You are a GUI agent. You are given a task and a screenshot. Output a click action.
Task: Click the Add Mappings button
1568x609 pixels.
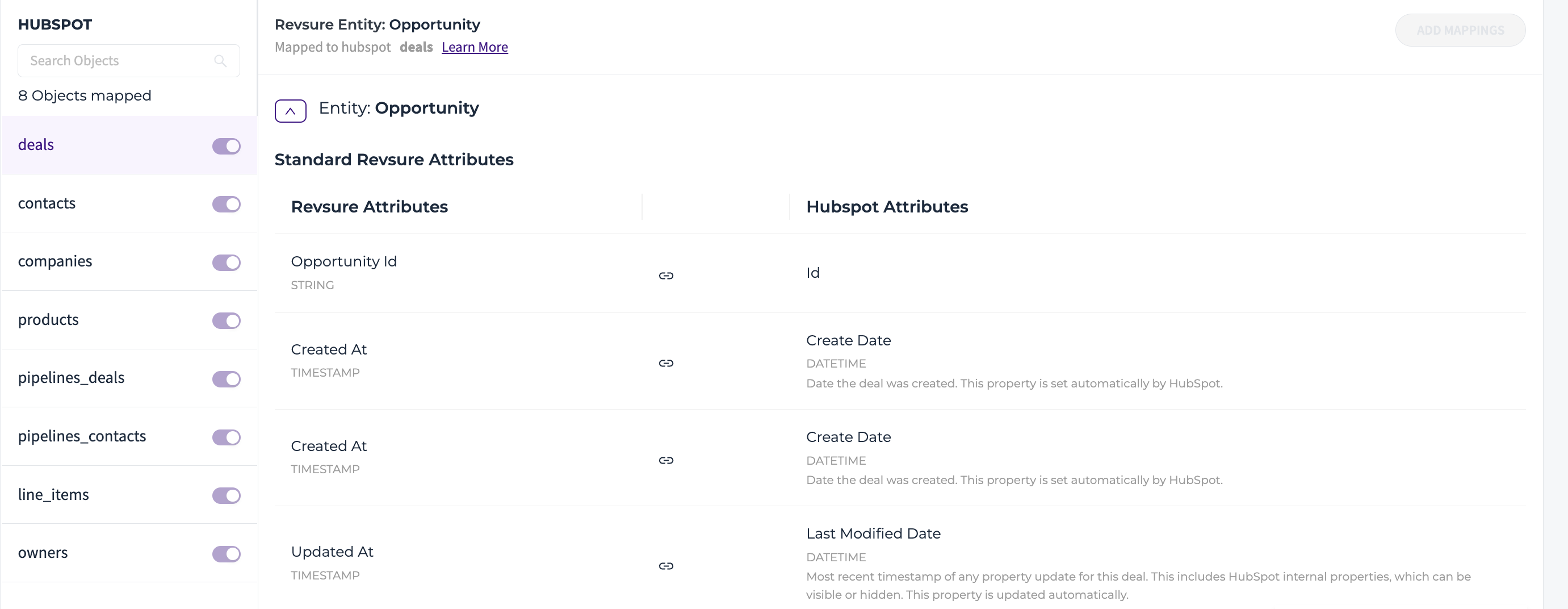[x=1460, y=31]
